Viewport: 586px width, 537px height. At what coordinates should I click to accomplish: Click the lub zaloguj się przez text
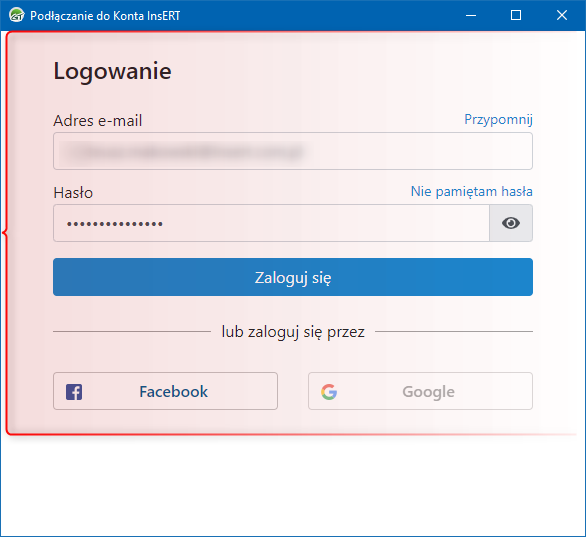293,332
